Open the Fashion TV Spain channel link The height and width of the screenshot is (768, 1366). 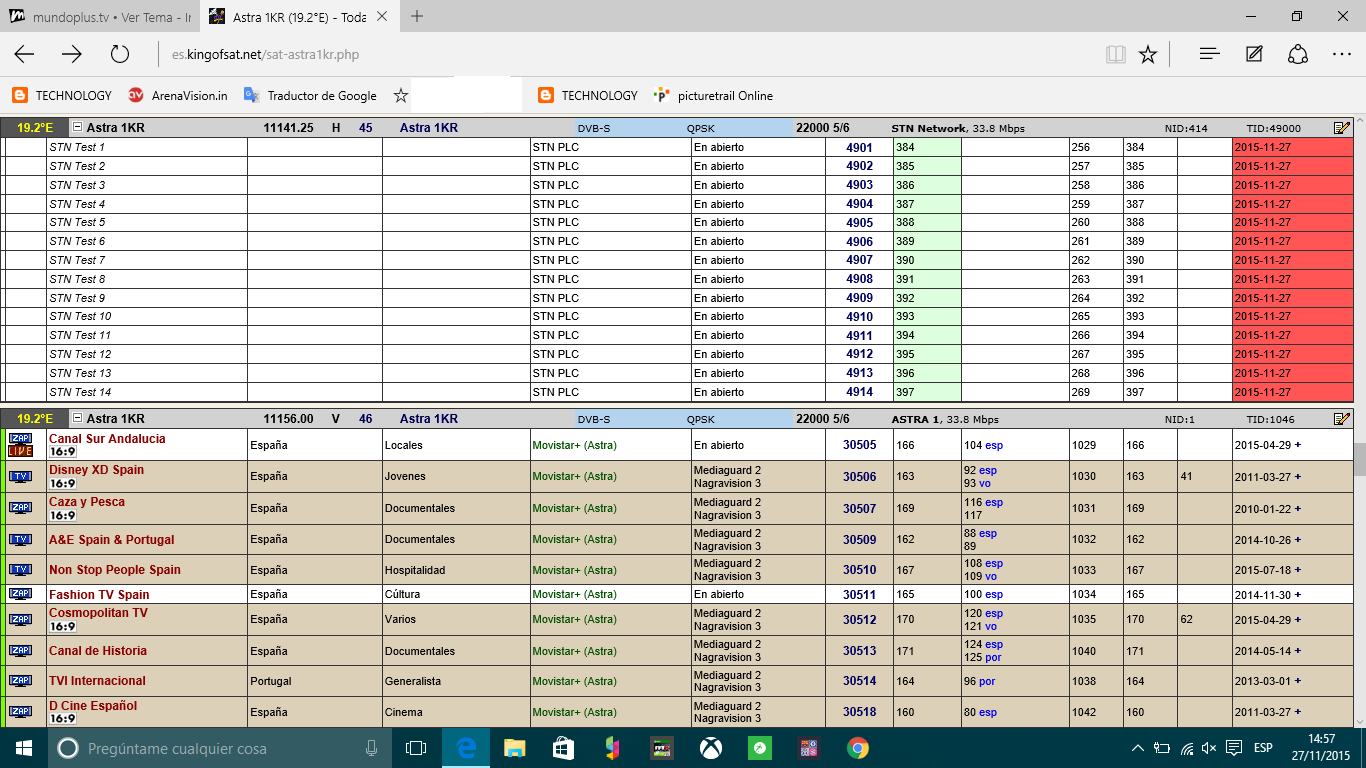[99, 595]
